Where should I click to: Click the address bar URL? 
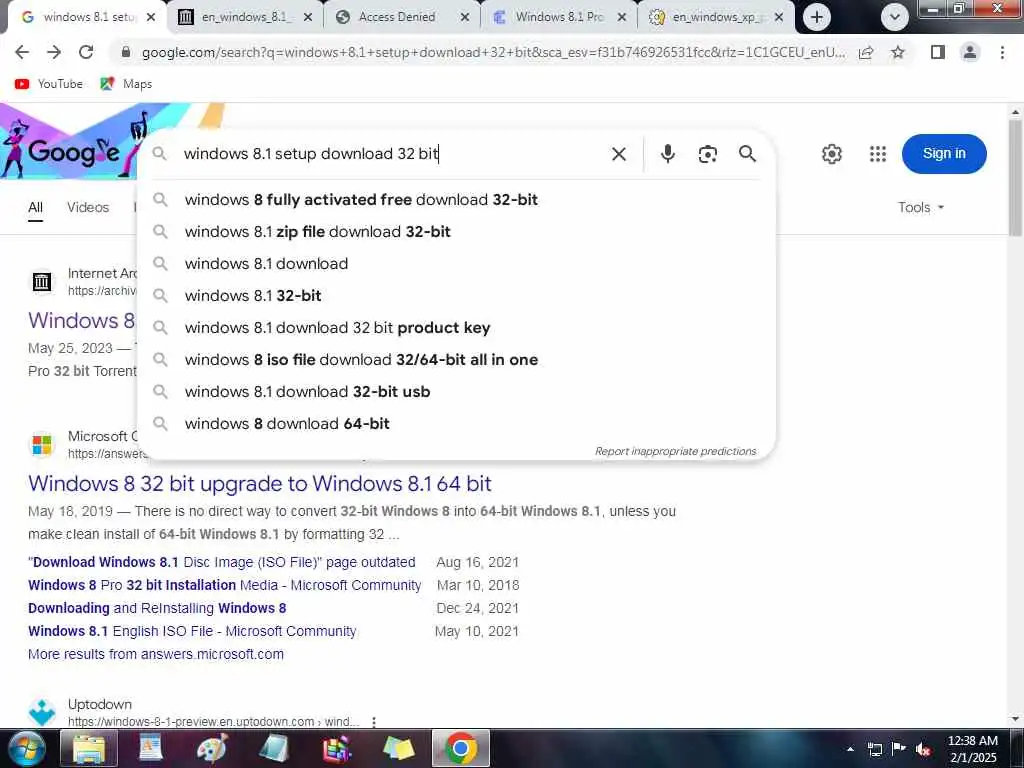tap(493, 52)
